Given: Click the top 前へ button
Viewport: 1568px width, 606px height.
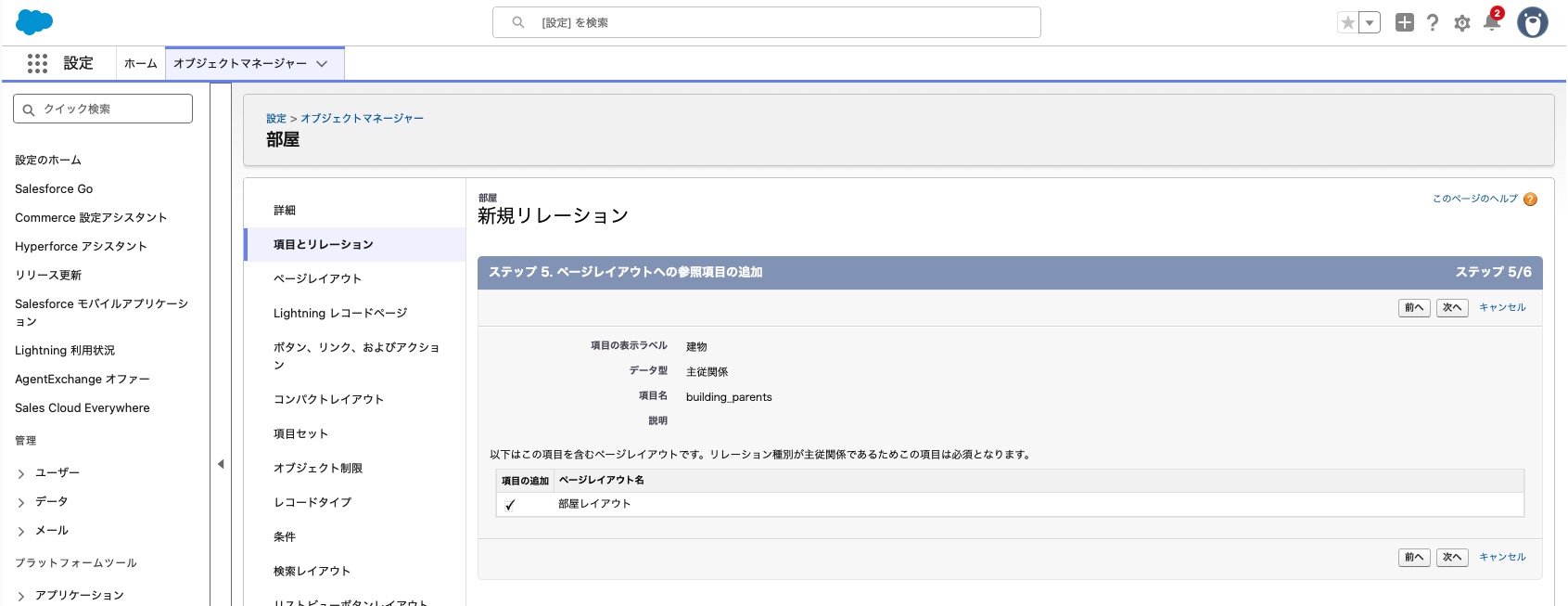Looking at the screenshot, I should pos(1414,308).
